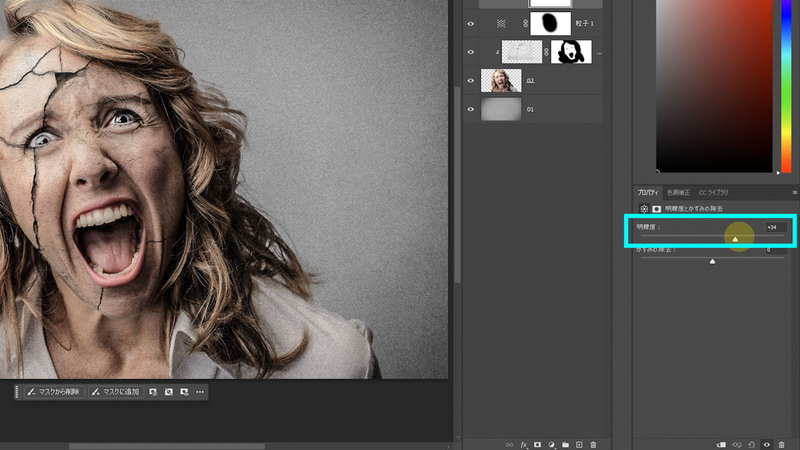Click the Layers panel vertical scrollbar
The image size is (800, 450).
[458, 185]
